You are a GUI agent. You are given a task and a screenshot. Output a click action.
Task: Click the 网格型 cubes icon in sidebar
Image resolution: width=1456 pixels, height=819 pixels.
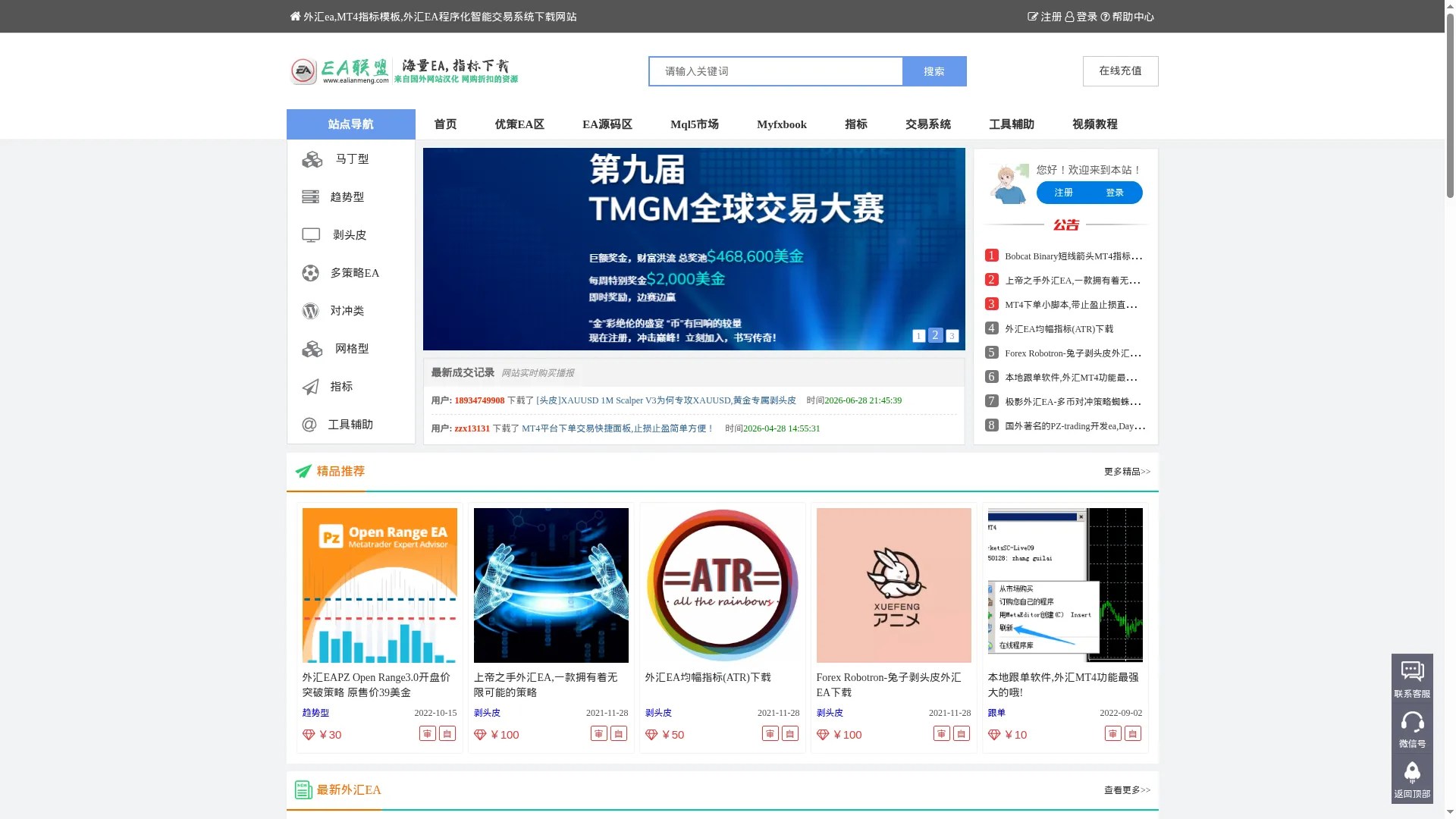click(312, 349)
